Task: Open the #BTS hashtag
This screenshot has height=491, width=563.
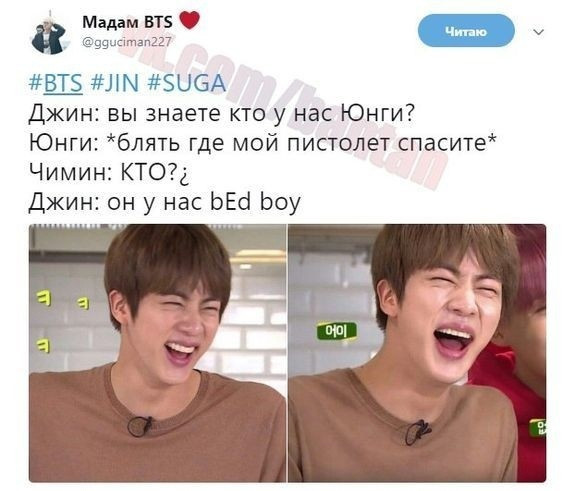Action: pos(56,83)
